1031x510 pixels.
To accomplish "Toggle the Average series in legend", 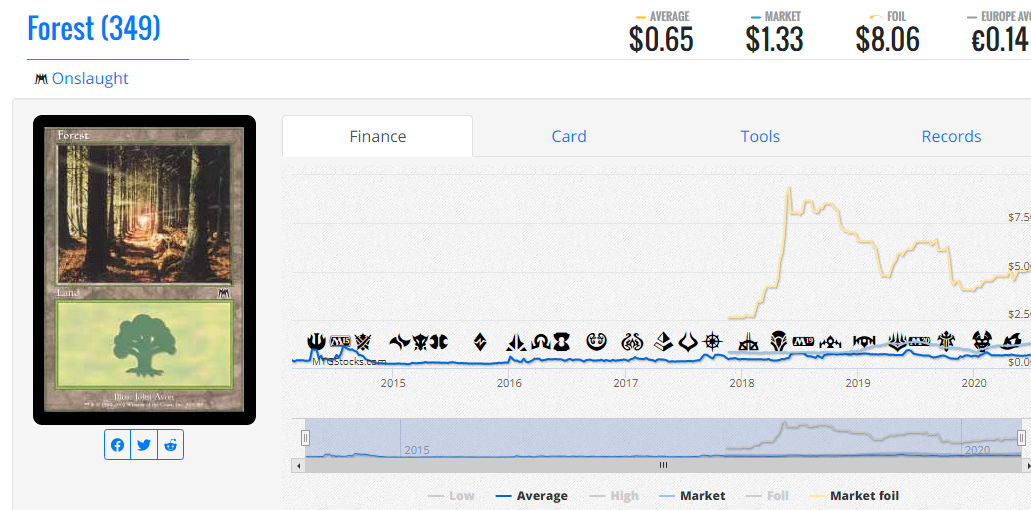I will point(532,496).
